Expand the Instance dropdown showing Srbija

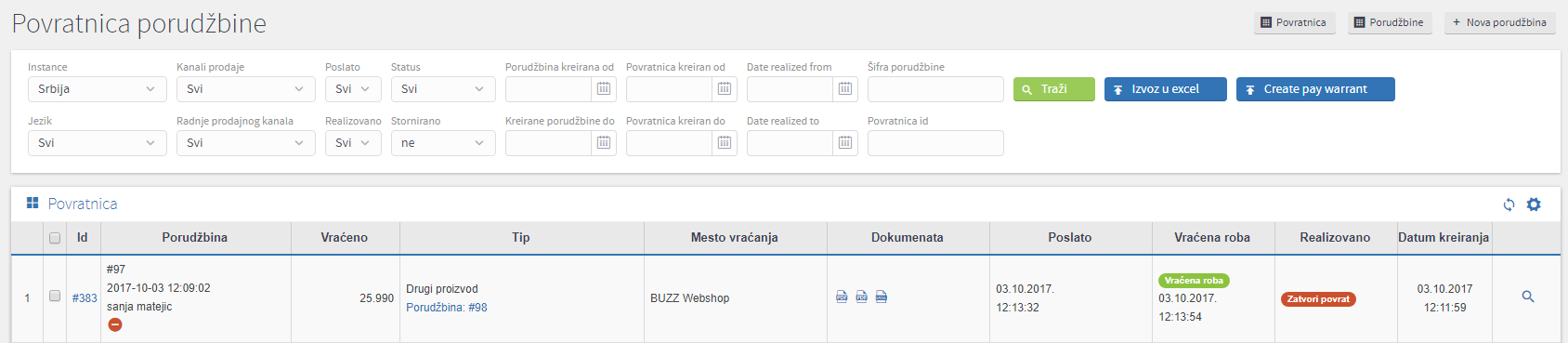tap(98, 89)
